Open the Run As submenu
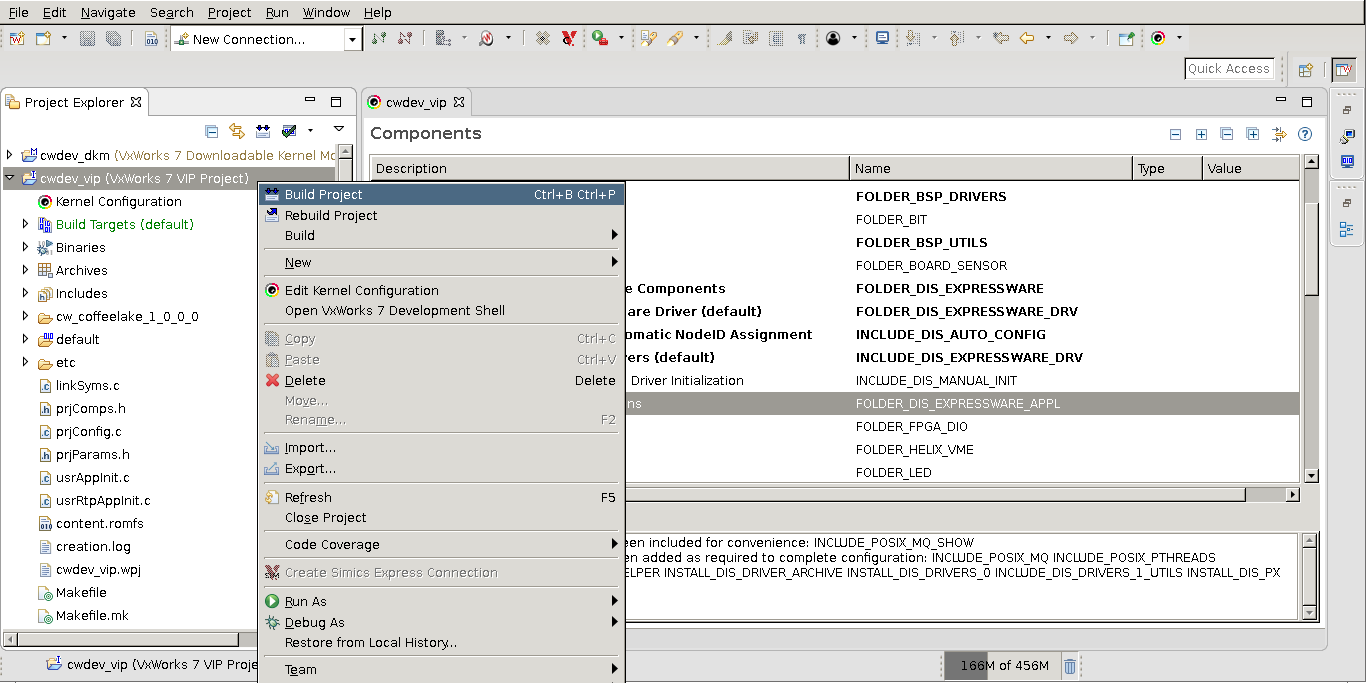The image size is (1366, 683). point(441,601)
